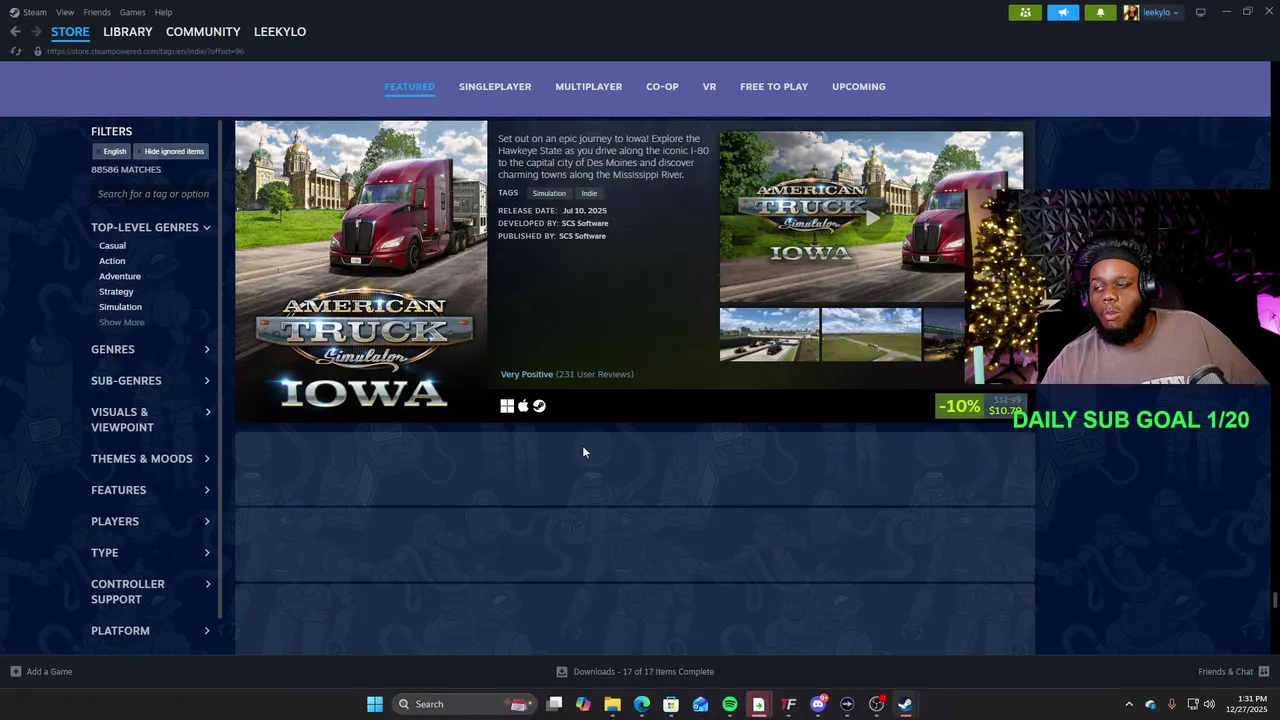Screen dimensions: 1280x720
Task: Click the SteamOS platform icon
Action: pyautogui.click(x=539, y=406)
